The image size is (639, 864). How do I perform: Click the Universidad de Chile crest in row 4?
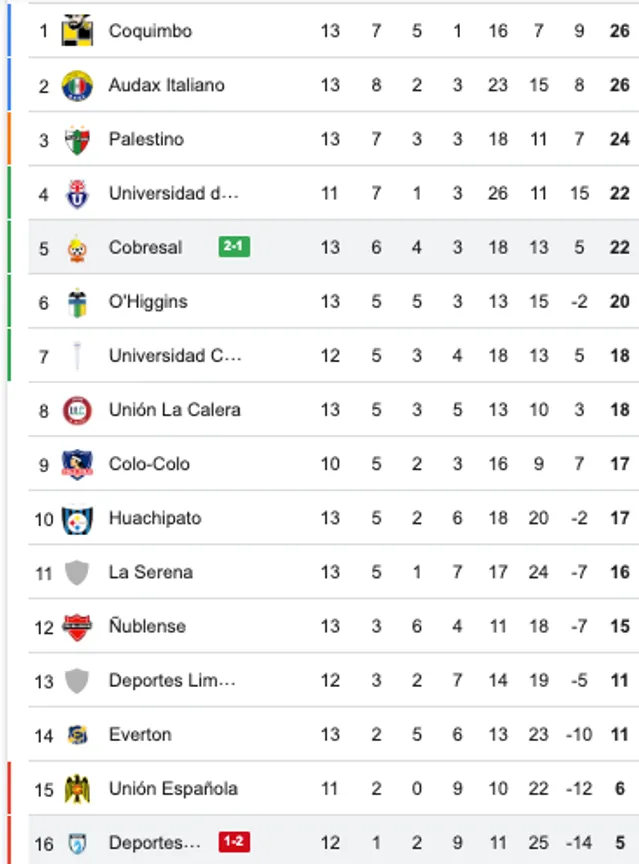[78, 193]
